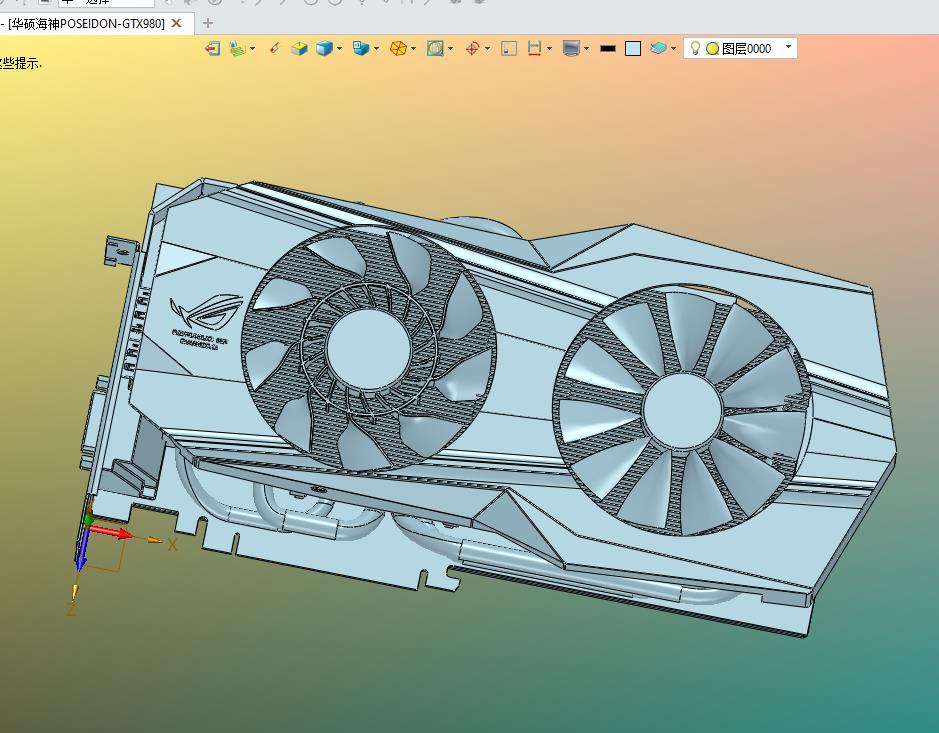Expand dropdown beside layer manager icon
This screenshot has height=733, width=939.
[253, 49]
